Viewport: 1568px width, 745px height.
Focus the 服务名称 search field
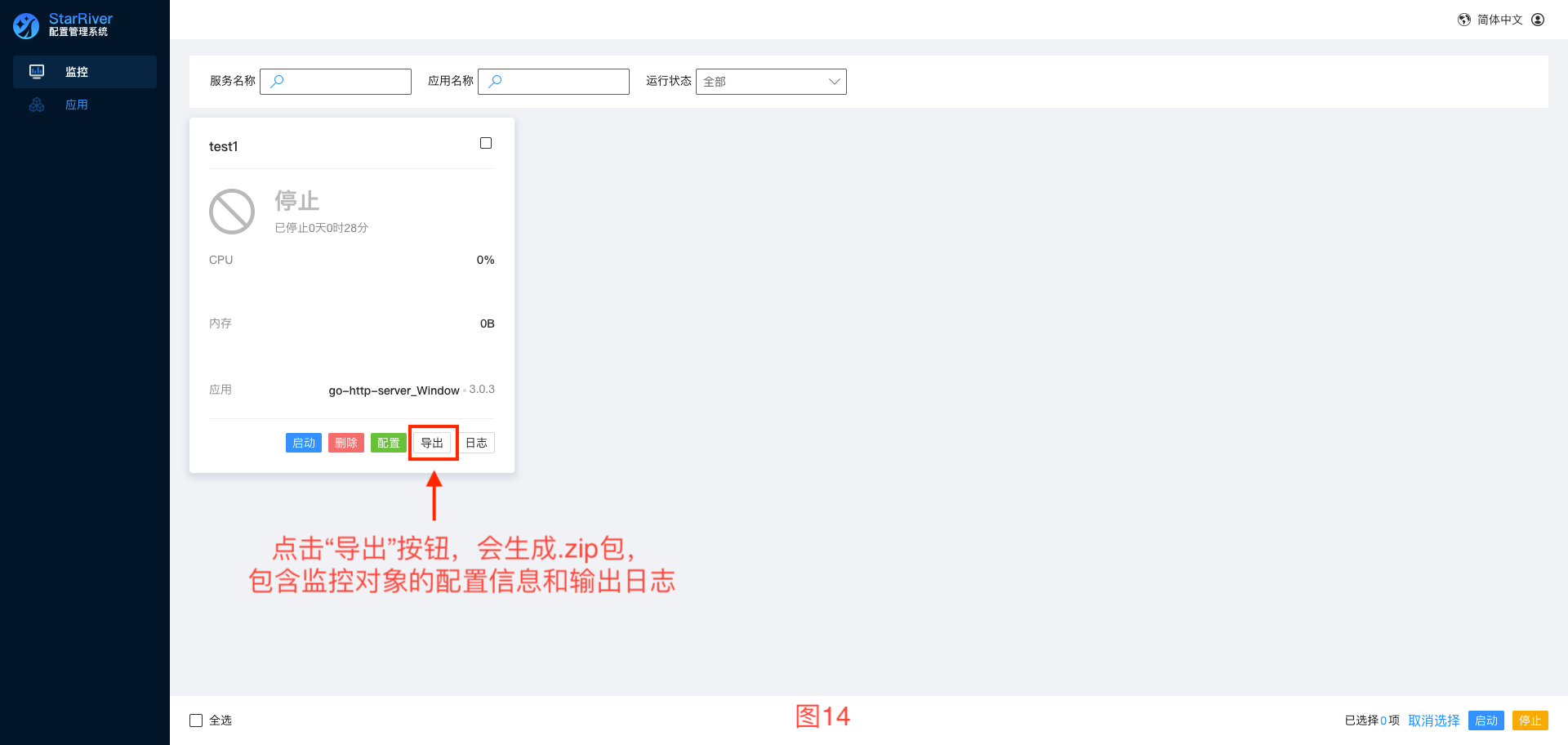click(x=336, y=82)
